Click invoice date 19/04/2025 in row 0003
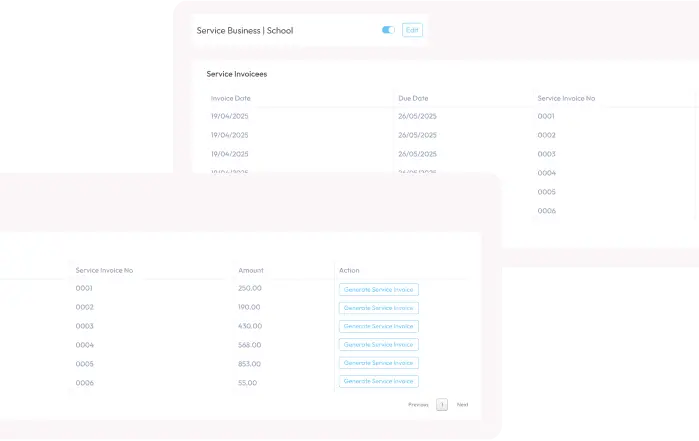 (230, 154)
